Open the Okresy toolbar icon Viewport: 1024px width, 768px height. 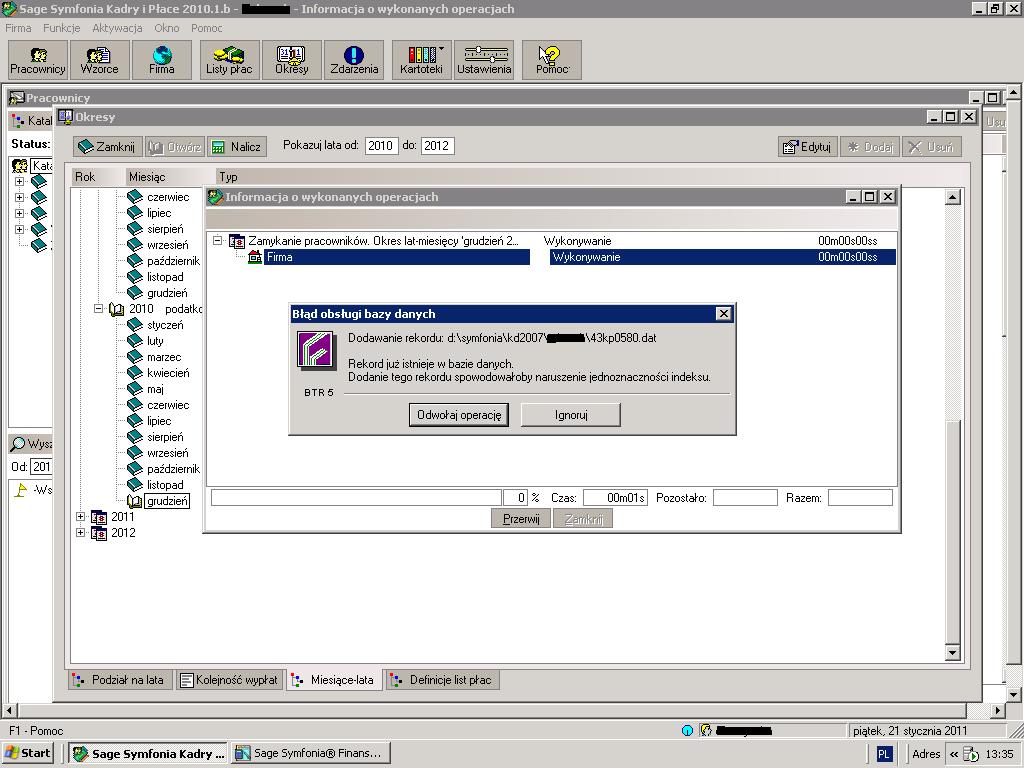pyautogui.click(x=291, y=60)
